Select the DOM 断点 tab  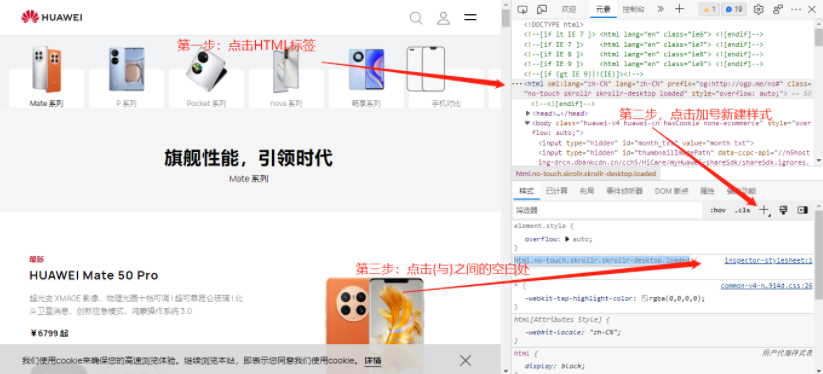click(671, 191)
